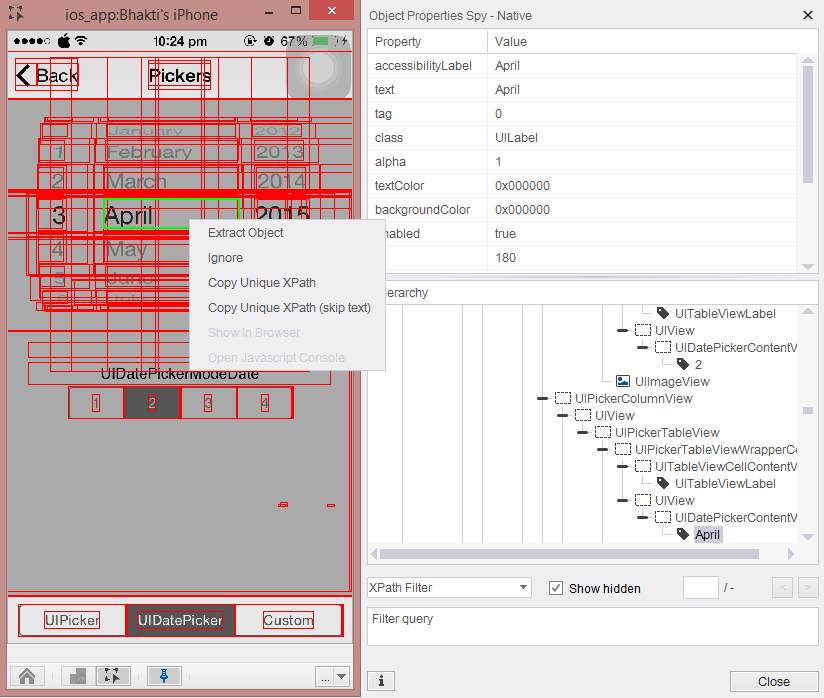The height and width of the screenshot is (698, 824).
Task: Choose Extract Object from context menu
Action: coord(246,233)
